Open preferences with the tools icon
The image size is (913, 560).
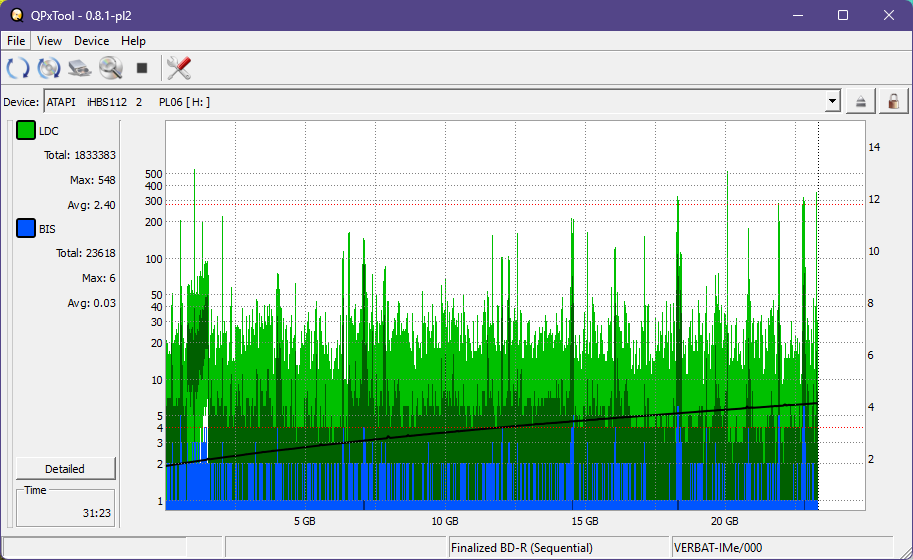pyautogui.click(x=179, y=68)
